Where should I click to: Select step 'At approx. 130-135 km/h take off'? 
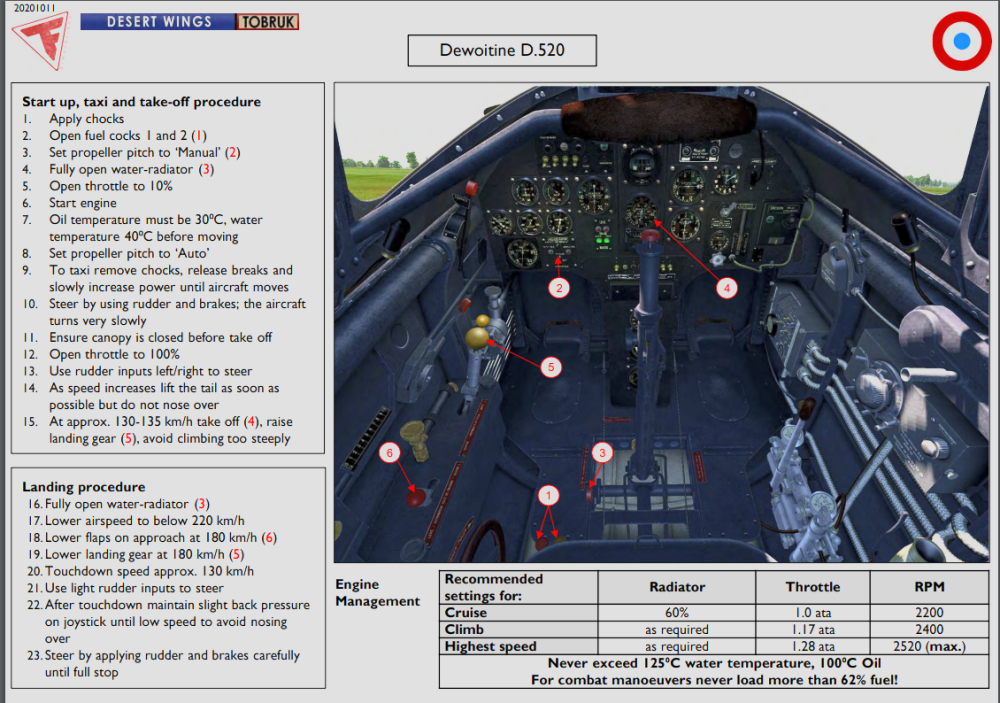coord(158,430)
